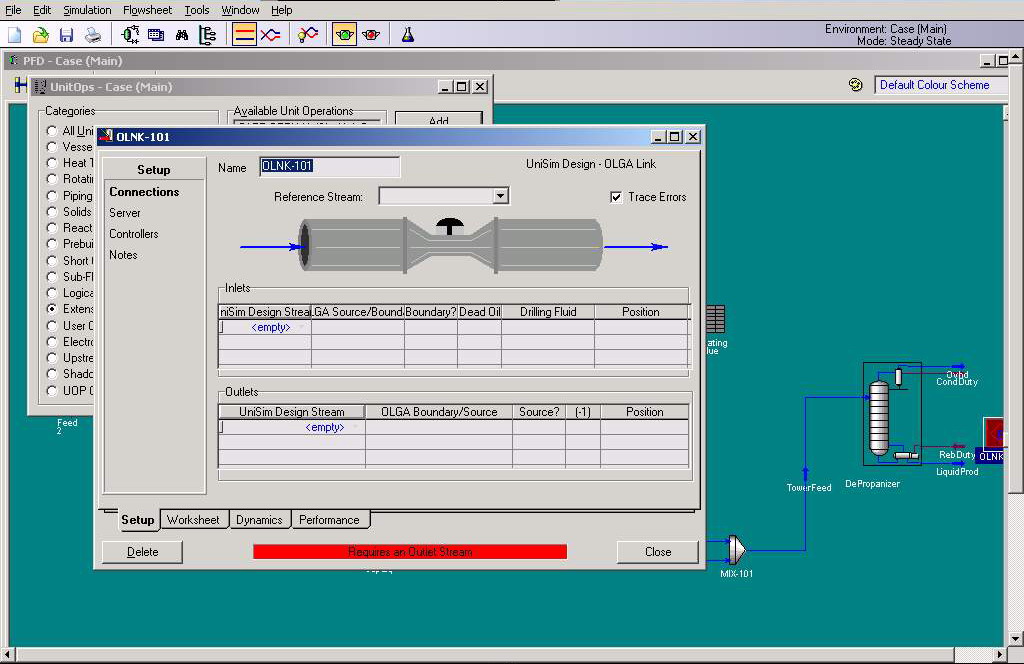Open the Default Colour Scheme dropdown

(x=942, y=85)
